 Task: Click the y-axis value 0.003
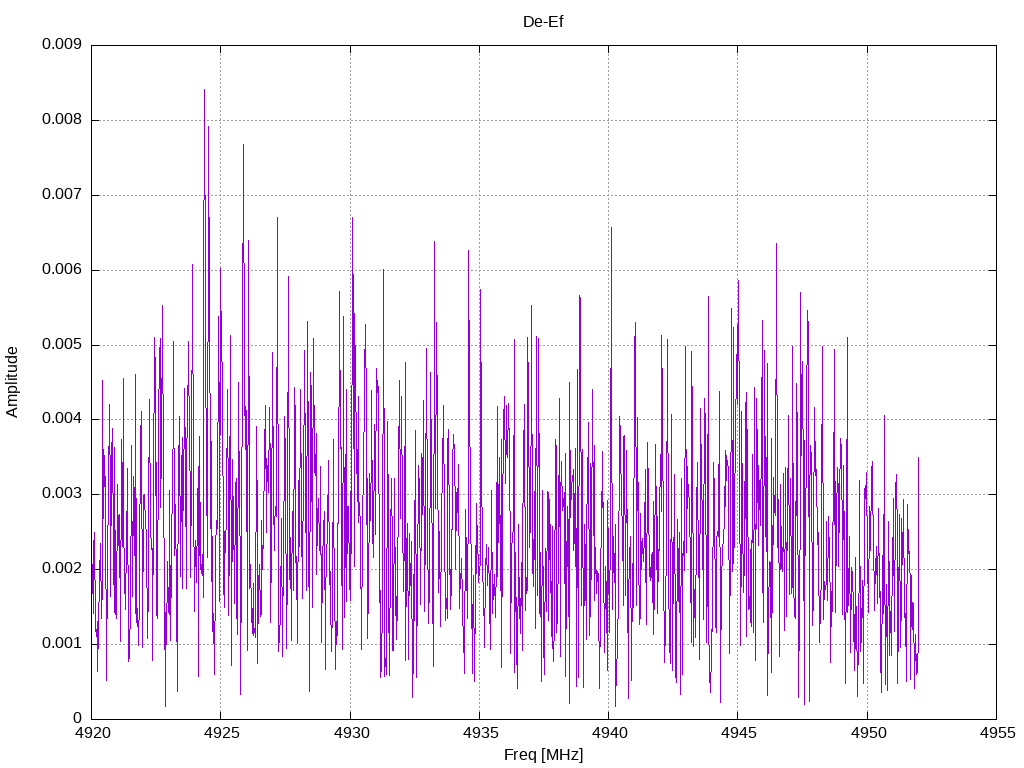(x=61, y=494)
